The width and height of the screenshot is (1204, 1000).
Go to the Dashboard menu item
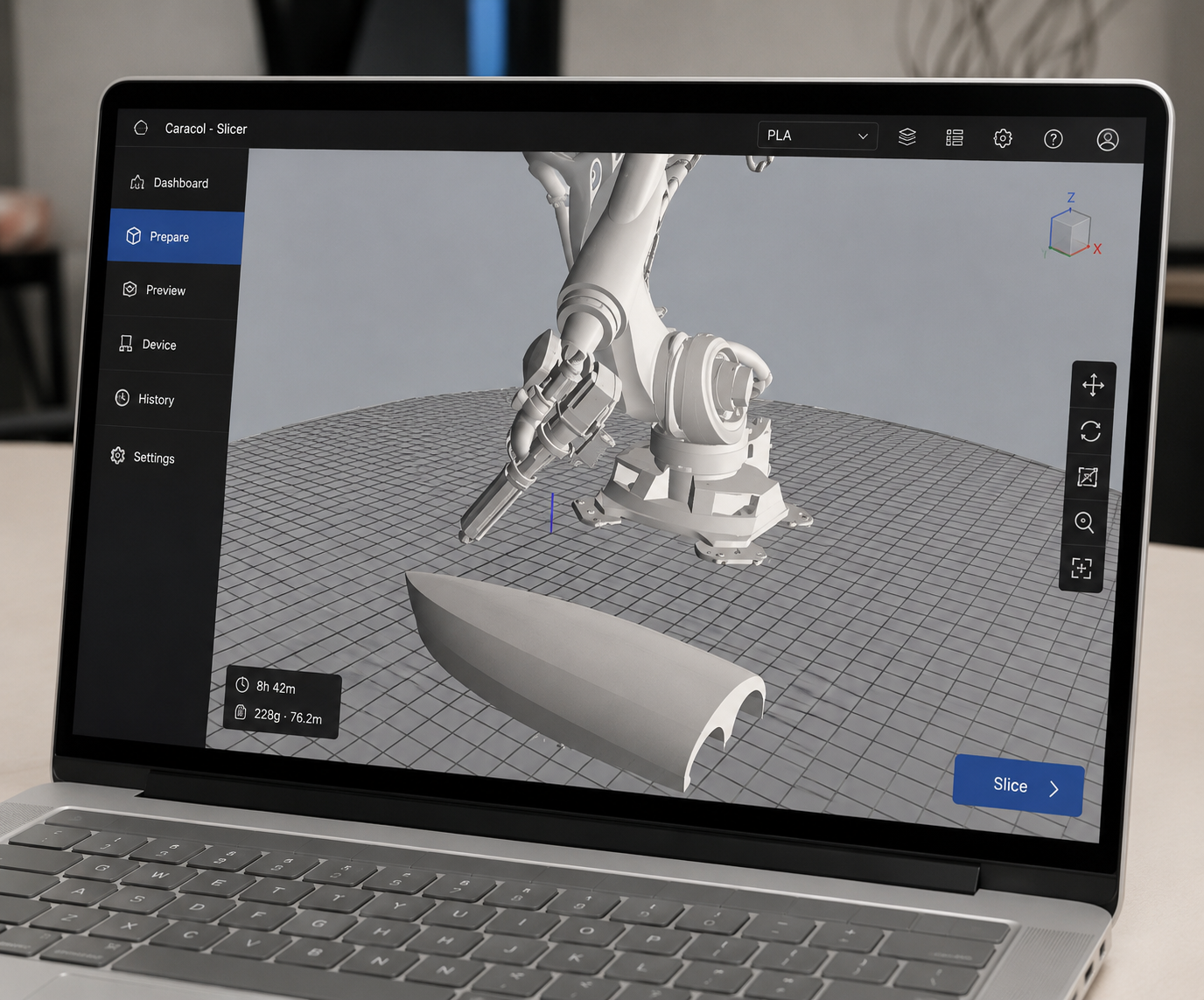(x=179, y=182)
